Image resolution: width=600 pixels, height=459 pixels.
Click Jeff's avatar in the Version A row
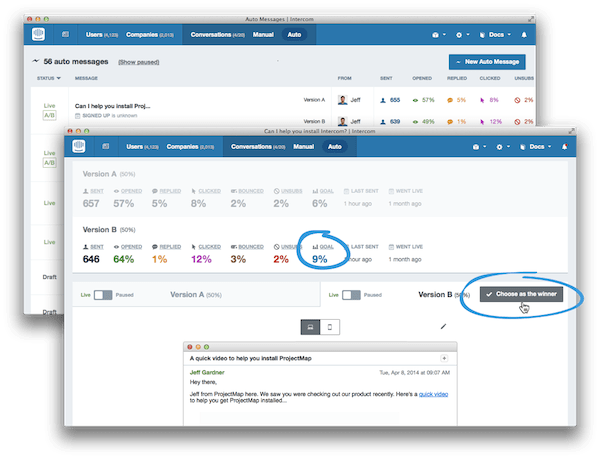coord(343,100)
